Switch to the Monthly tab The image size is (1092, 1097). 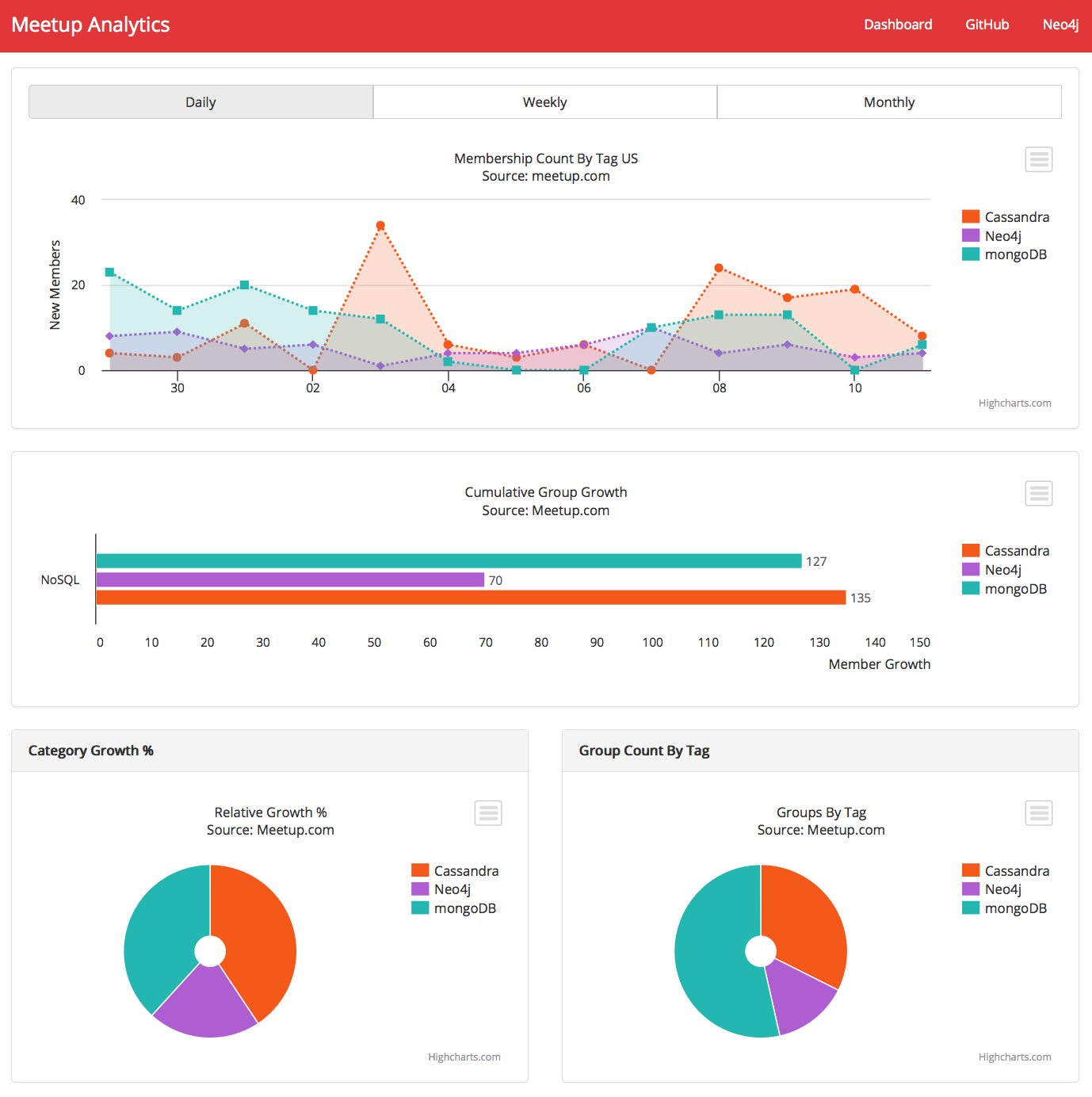(x=889, y=102)
